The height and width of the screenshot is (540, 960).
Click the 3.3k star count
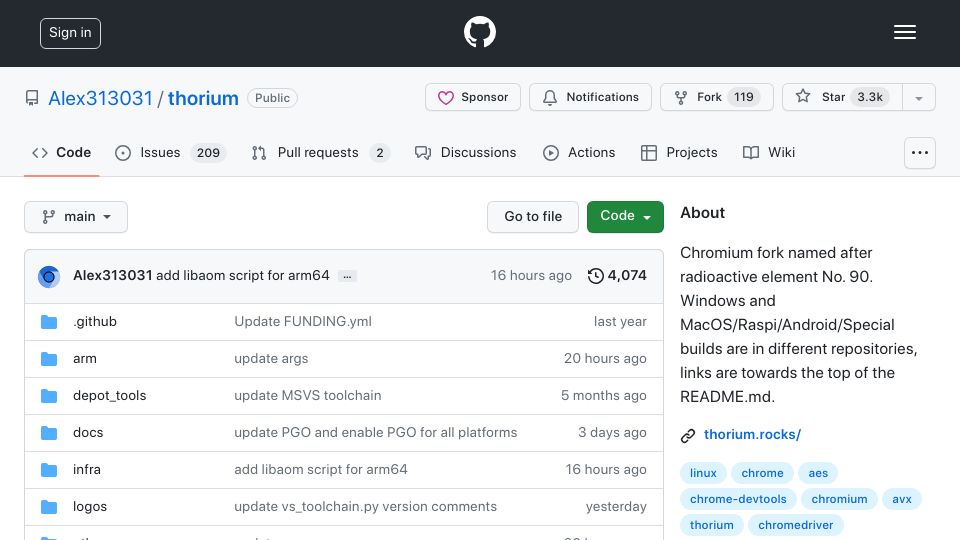coord(869,97)
